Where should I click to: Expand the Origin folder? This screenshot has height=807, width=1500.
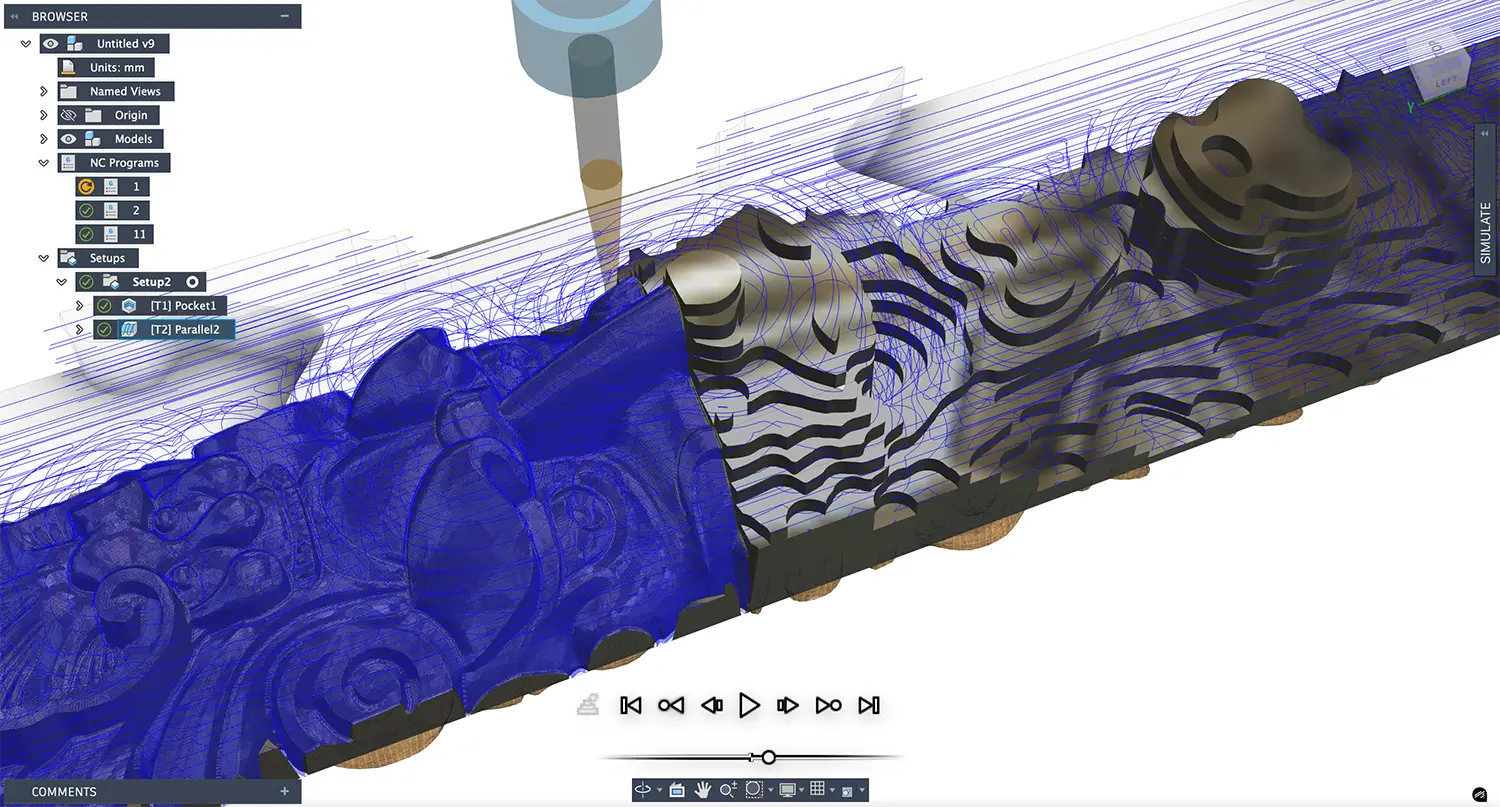click(44, 115)
